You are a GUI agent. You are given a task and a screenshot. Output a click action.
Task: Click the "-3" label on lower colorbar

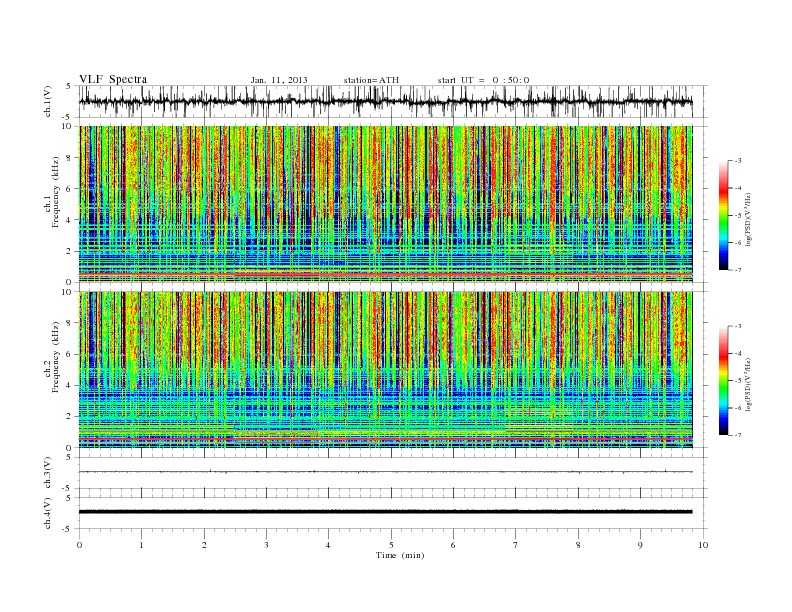click(738, 326)
